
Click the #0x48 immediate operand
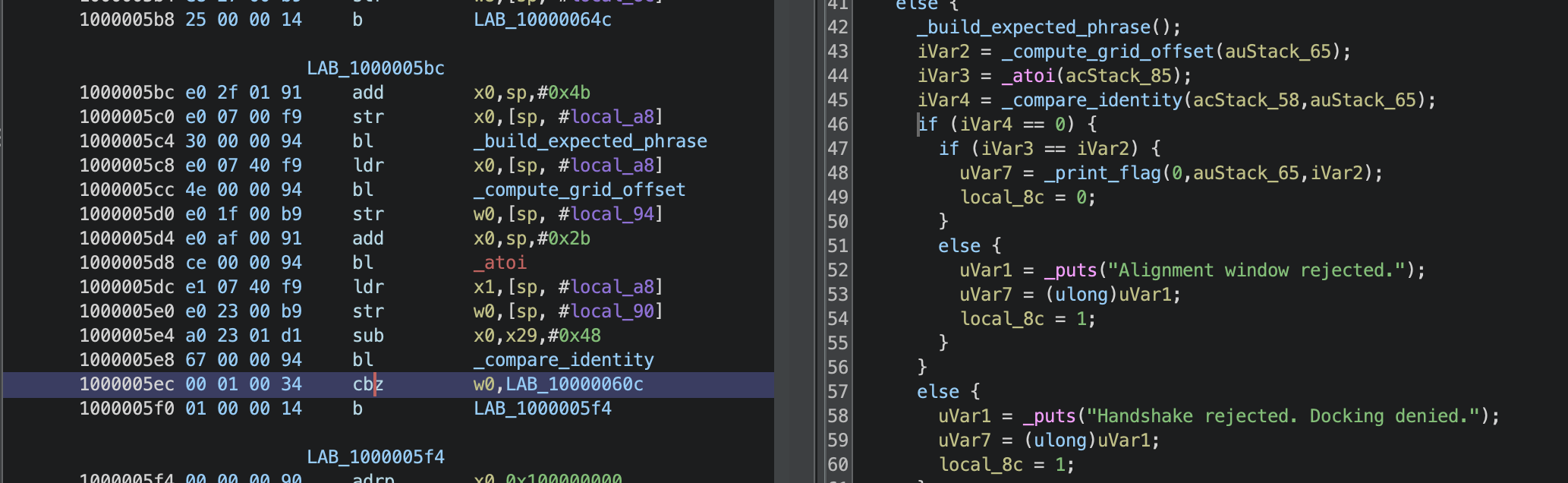click(x=575, y=336)
